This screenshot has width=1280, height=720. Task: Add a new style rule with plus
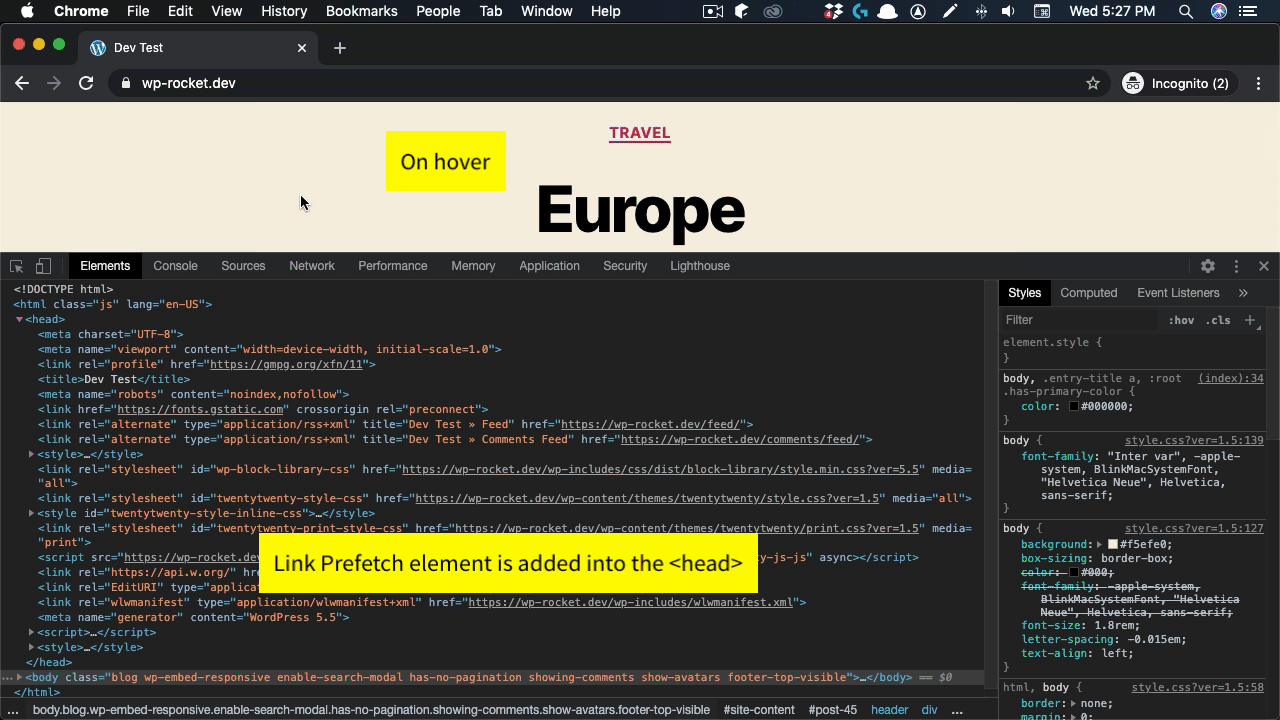pyautogui.click(x=1249, y=320)
